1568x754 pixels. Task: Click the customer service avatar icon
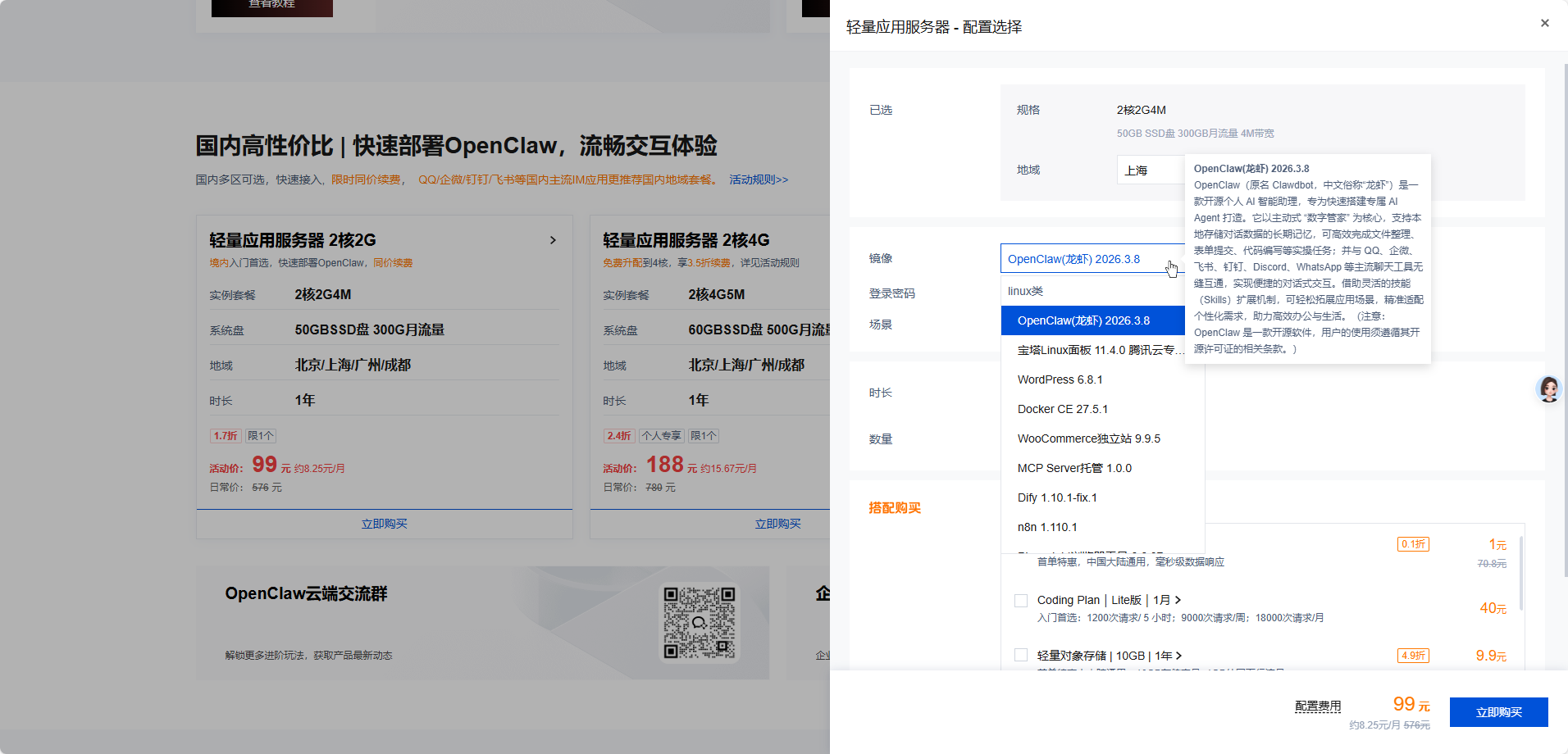point(1548,389)
